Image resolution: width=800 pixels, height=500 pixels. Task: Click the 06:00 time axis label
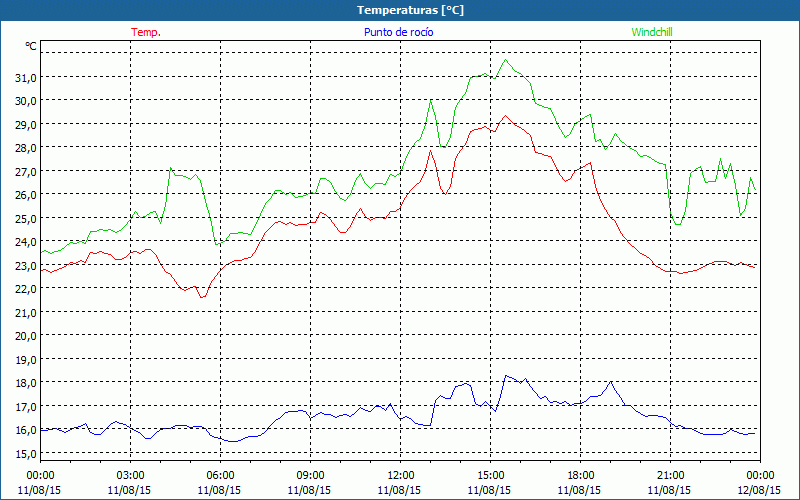click(x=220, y=476)
